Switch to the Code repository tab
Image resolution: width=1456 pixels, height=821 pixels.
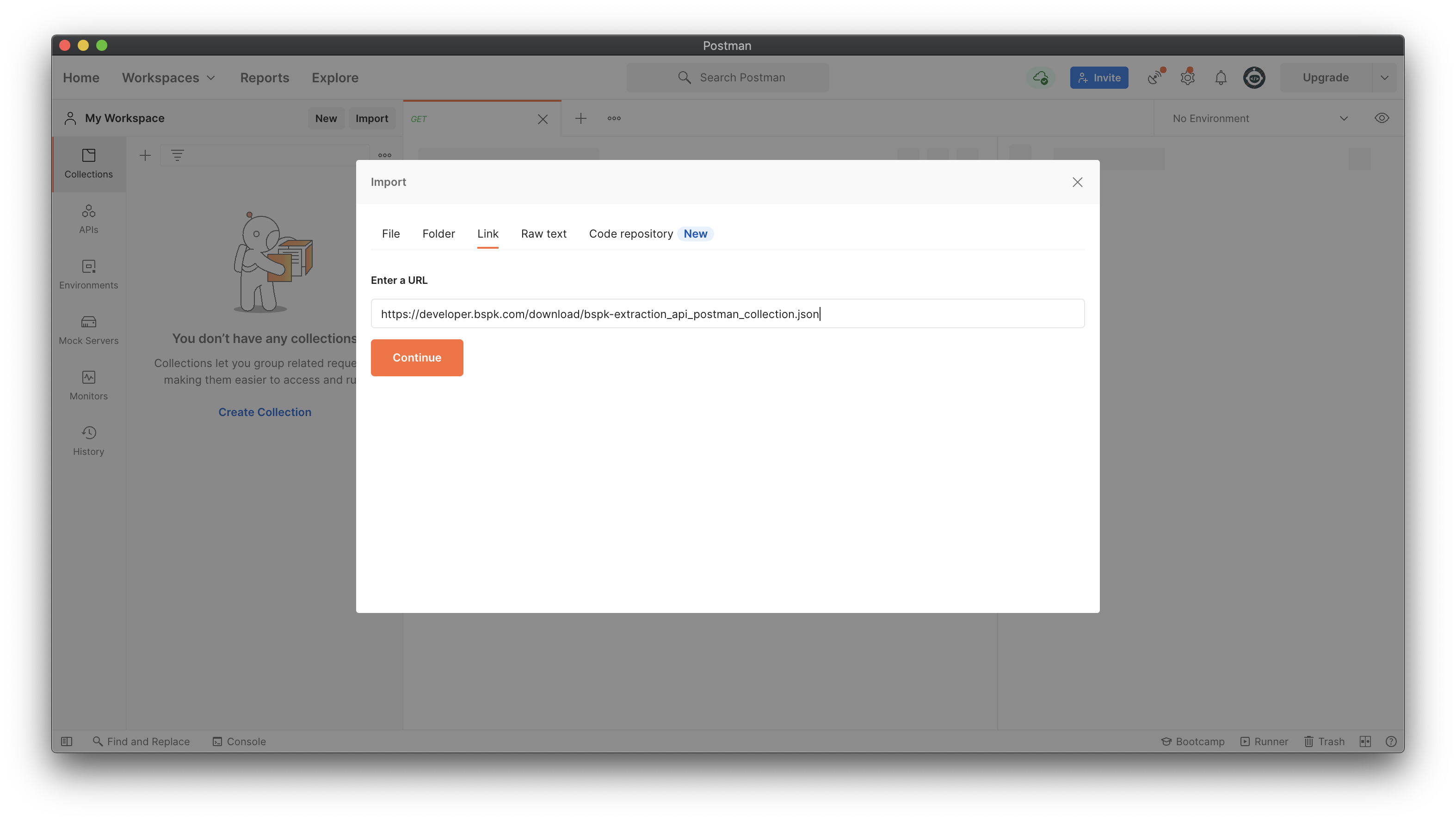click(x=651, y=234)
